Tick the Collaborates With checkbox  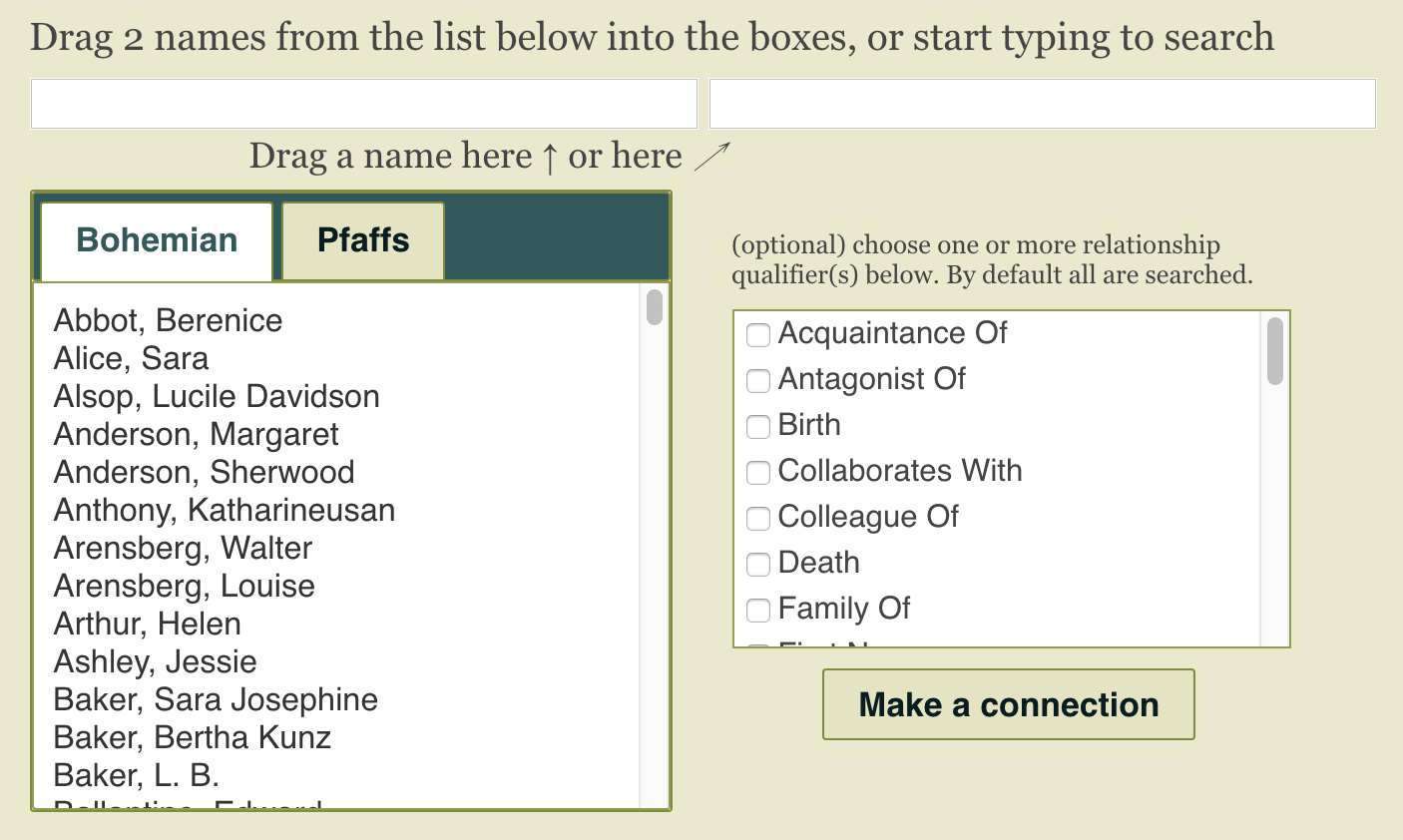click(758, 472)
